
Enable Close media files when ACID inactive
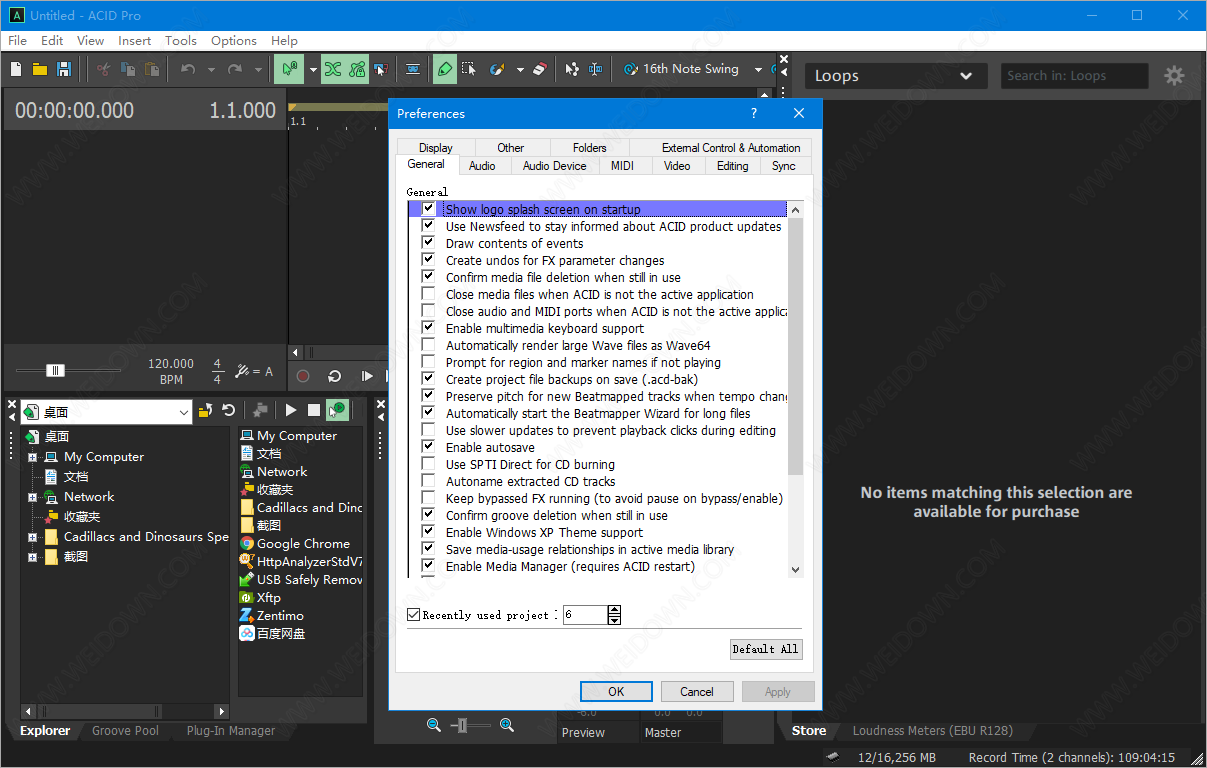point(428,294)
